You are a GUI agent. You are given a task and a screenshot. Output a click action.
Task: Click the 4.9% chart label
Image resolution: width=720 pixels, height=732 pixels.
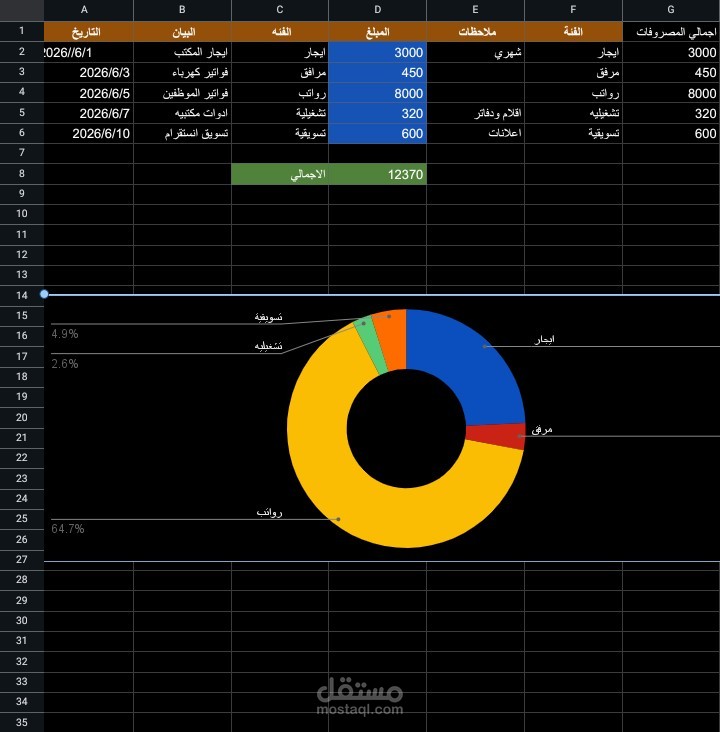[x=65, y=334]
